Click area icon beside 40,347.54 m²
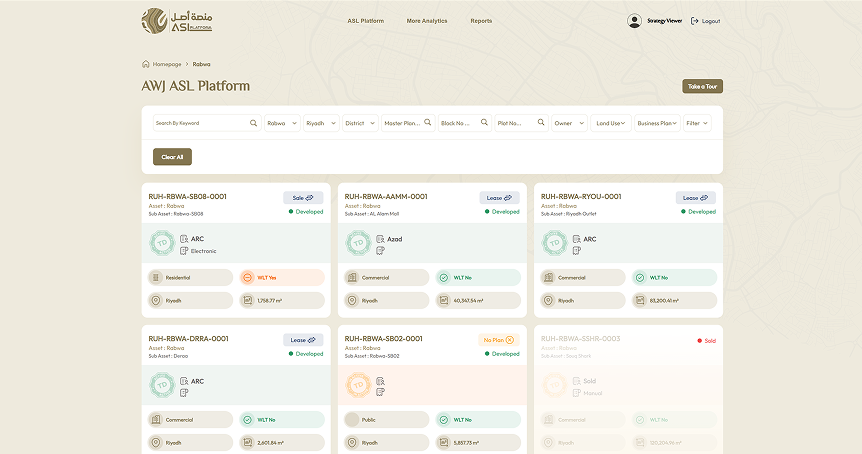862x454 pixels. [x=444, y=301]
